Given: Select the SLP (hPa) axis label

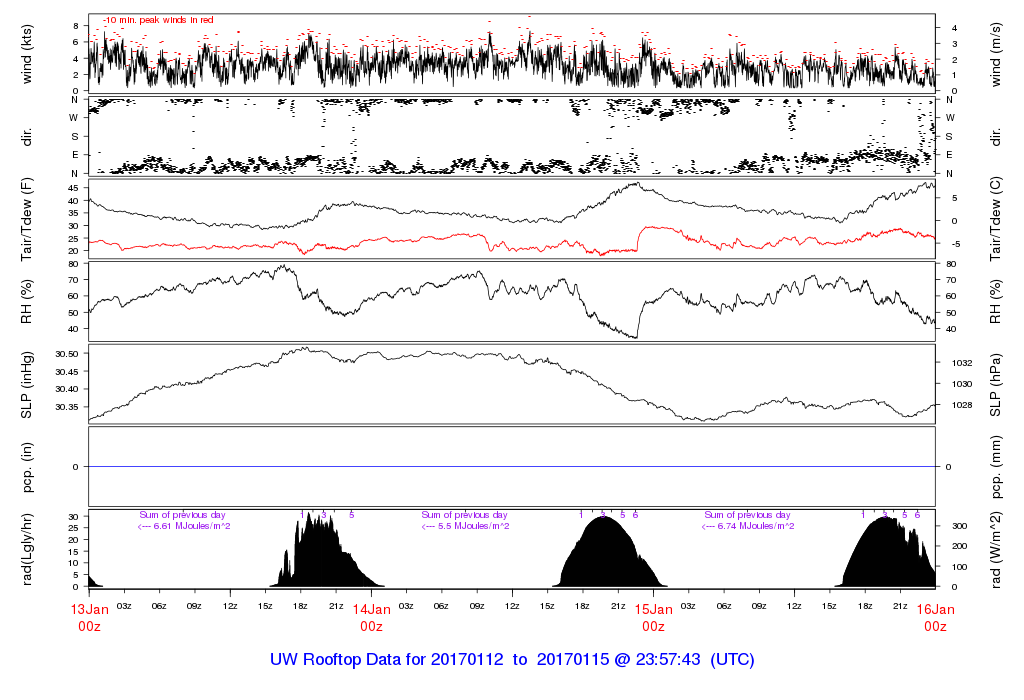Looking at the screenshot, I should tap(997, 384).
